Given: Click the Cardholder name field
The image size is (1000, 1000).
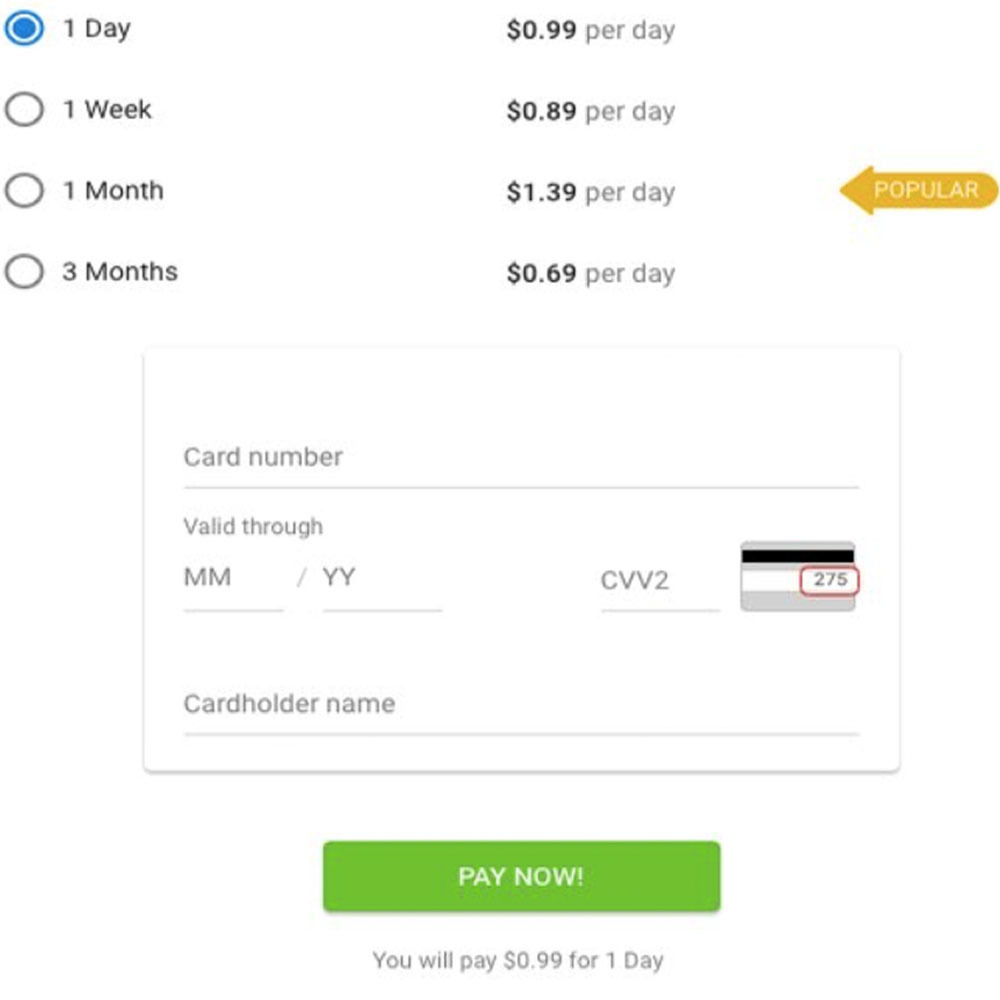Looking at the screenshot, I should click(520, 704).
